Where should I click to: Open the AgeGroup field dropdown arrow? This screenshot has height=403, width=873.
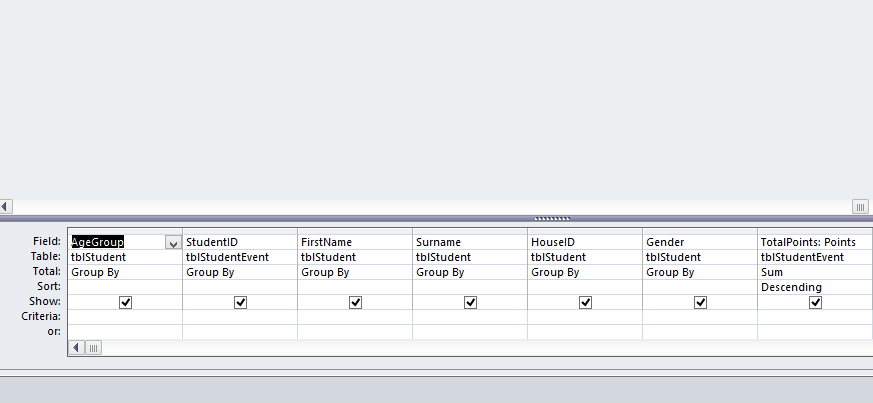click(173, 243)
